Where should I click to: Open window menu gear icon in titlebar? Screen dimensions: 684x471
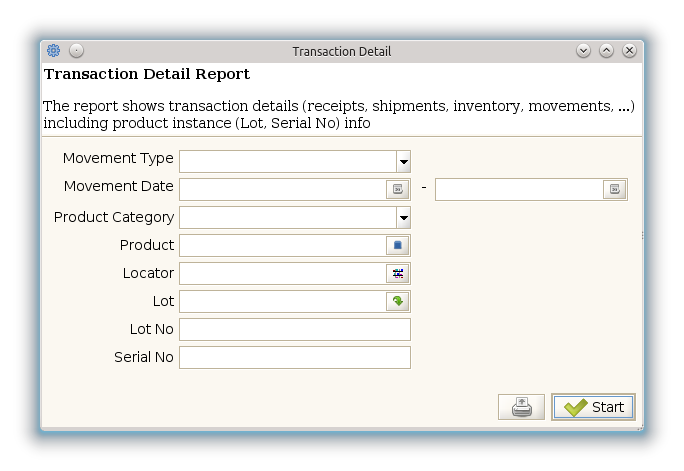54,51
